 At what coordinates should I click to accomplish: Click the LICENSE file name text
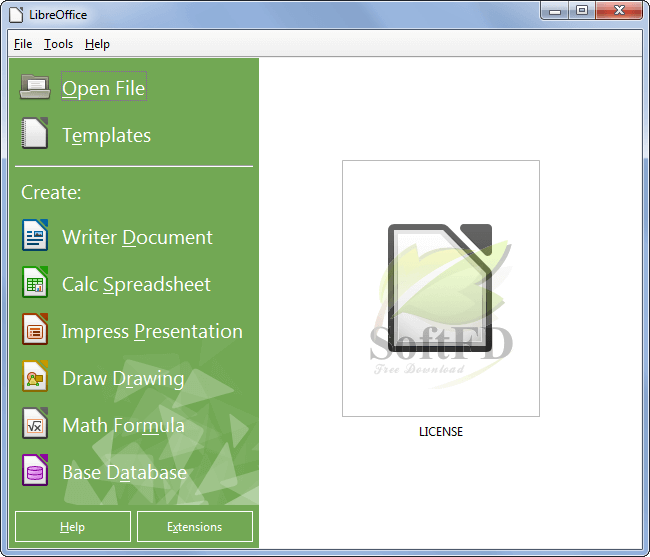pos(441,432)
